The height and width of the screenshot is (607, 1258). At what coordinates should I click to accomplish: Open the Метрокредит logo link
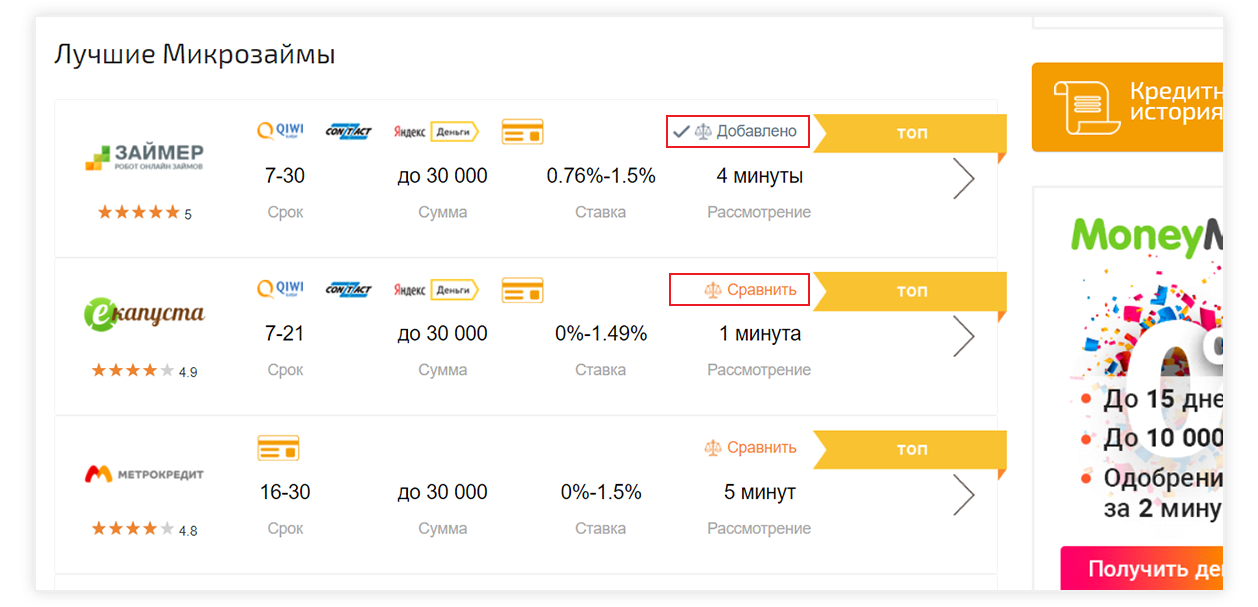coord(144,473)
